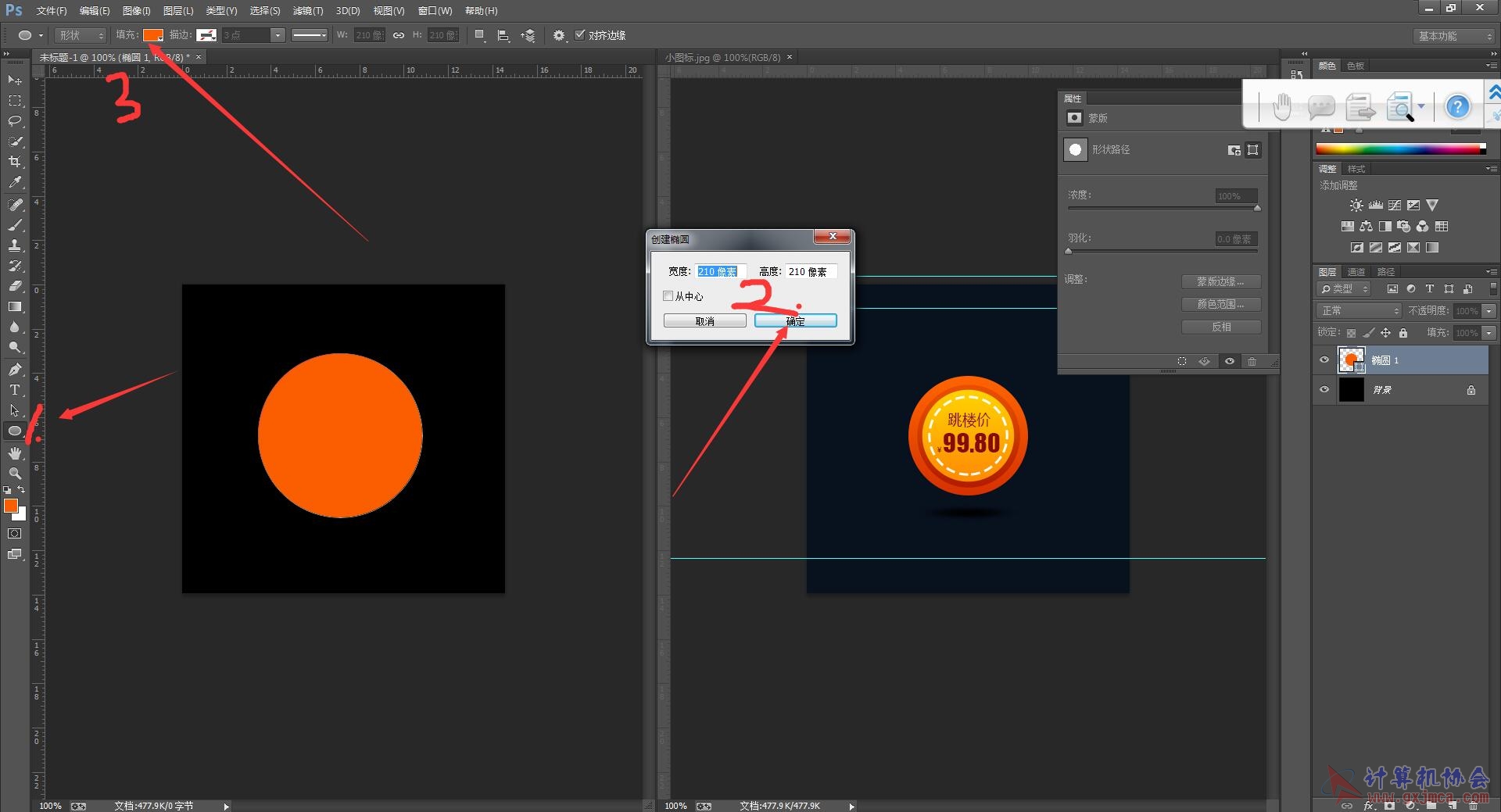Viewport: 1501px width, 812px height.
Task: Add Levels adjustment
Action: 1376,205
